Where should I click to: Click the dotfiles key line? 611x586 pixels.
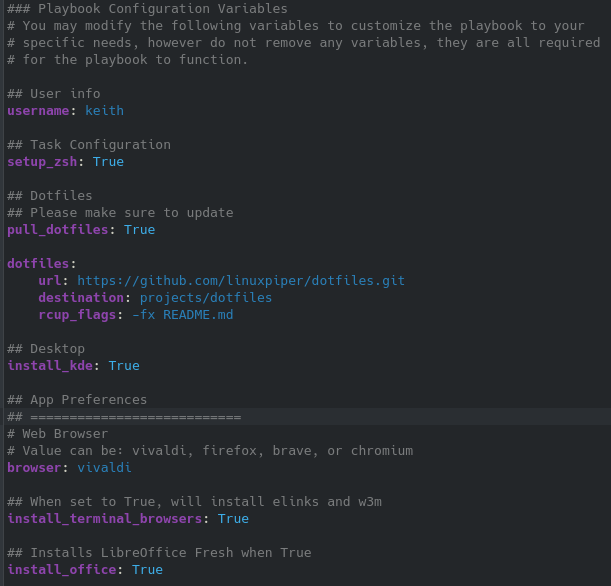(42, 264)
